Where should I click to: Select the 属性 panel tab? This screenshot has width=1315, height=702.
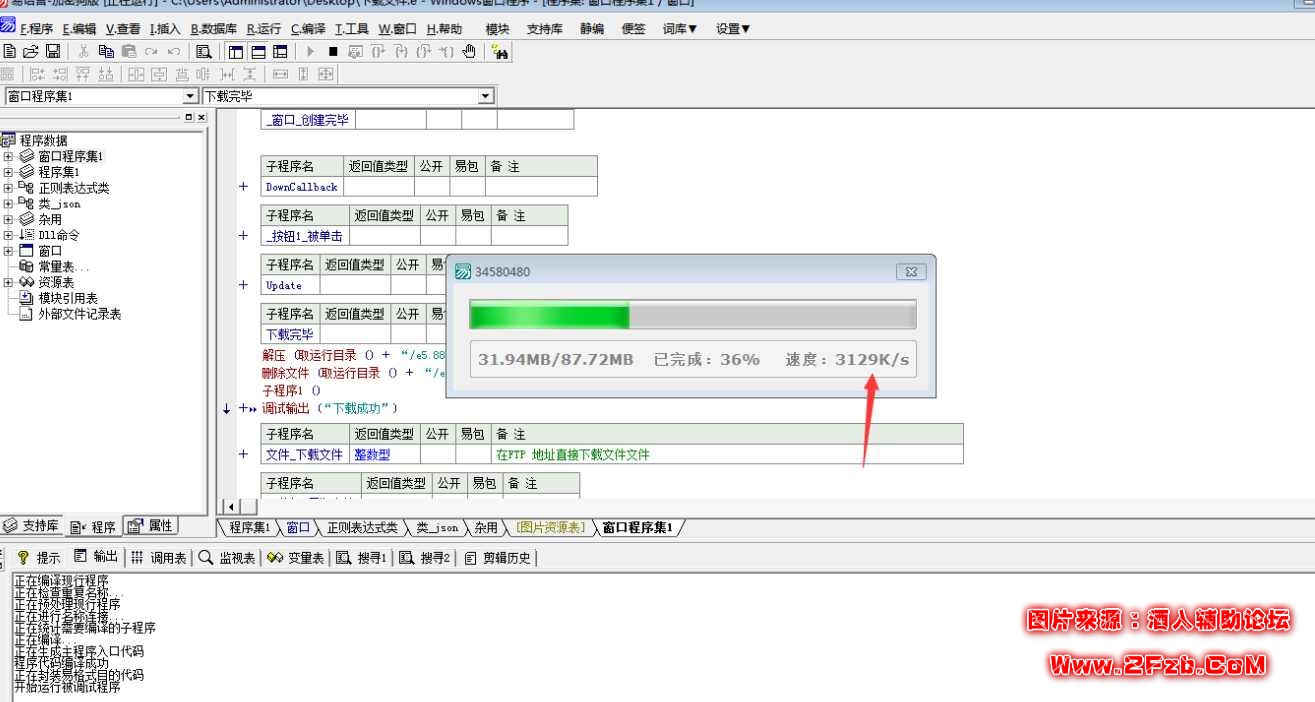[152, 526]
